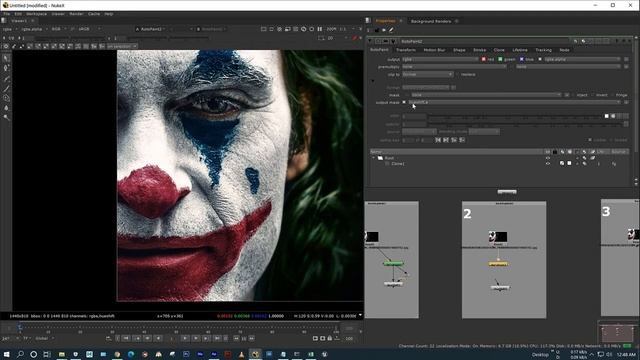Click the RotoPaint2 node name field
The width and height of the screenshot is (640, 360).
coord(486,41)
